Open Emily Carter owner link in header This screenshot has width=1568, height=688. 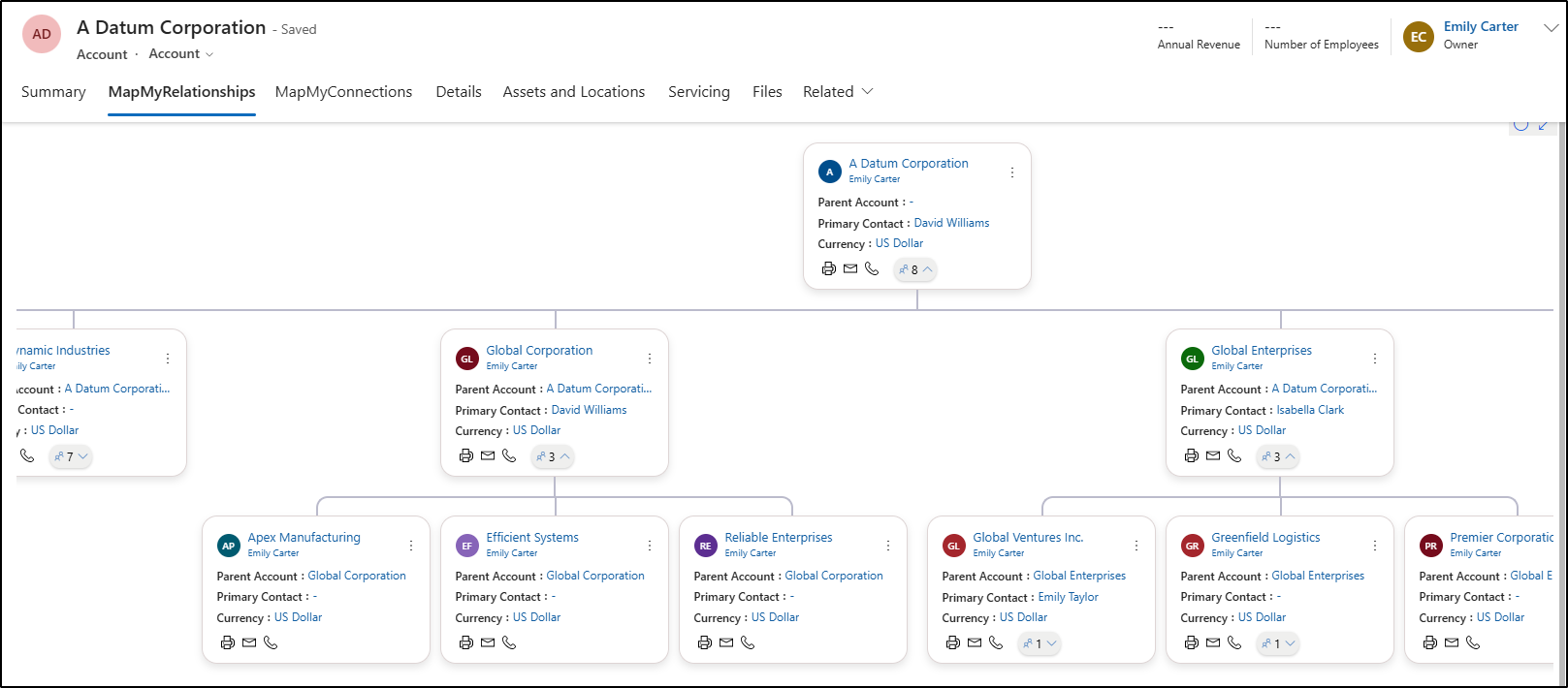(1481, 27)
